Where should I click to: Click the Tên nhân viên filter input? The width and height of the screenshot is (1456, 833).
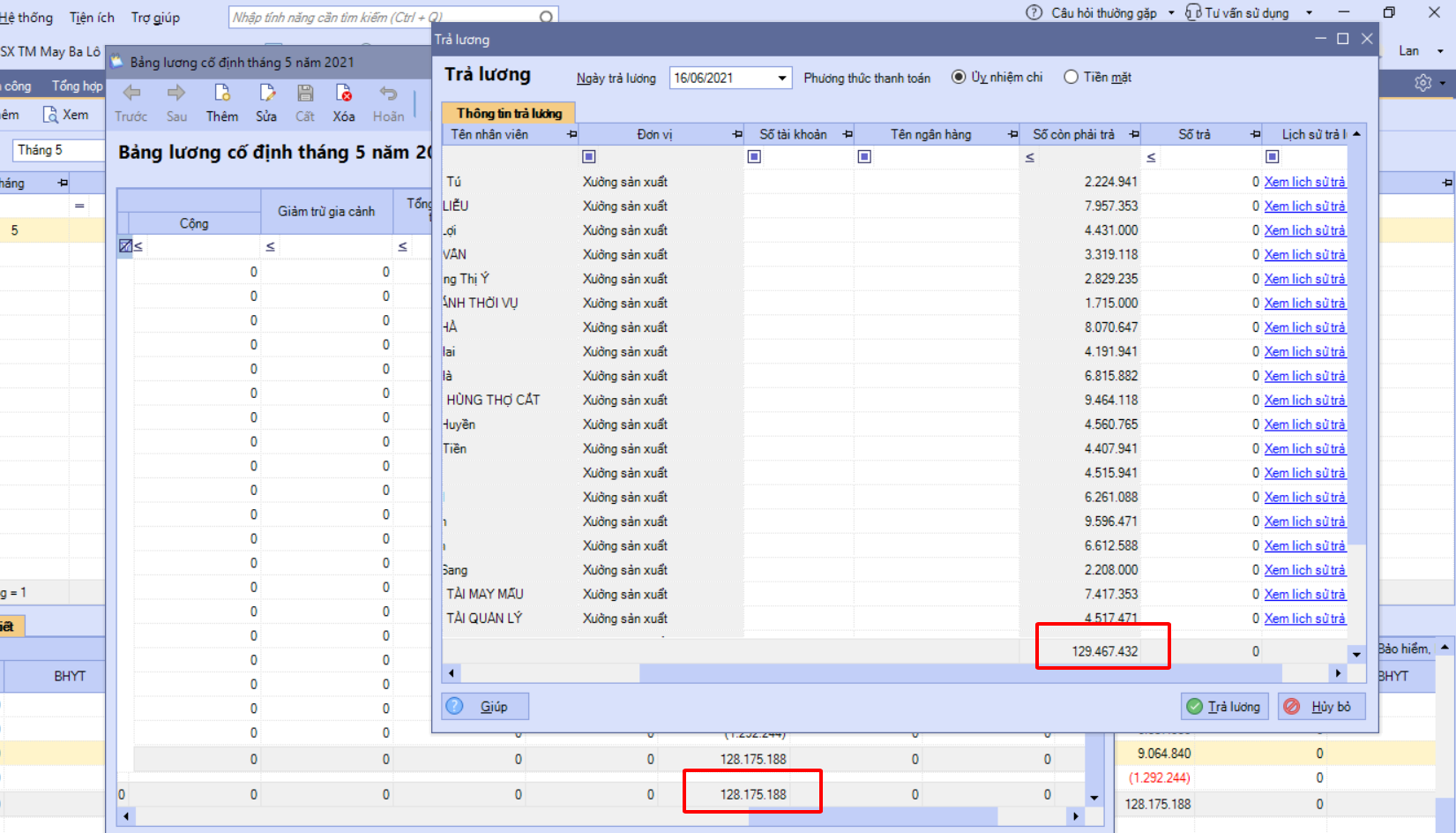point(510,157)
